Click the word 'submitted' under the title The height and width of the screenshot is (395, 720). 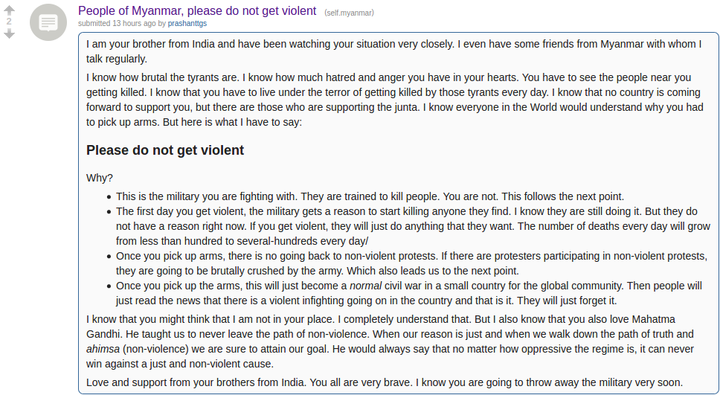pyautogui.click(x=94, y=23)
